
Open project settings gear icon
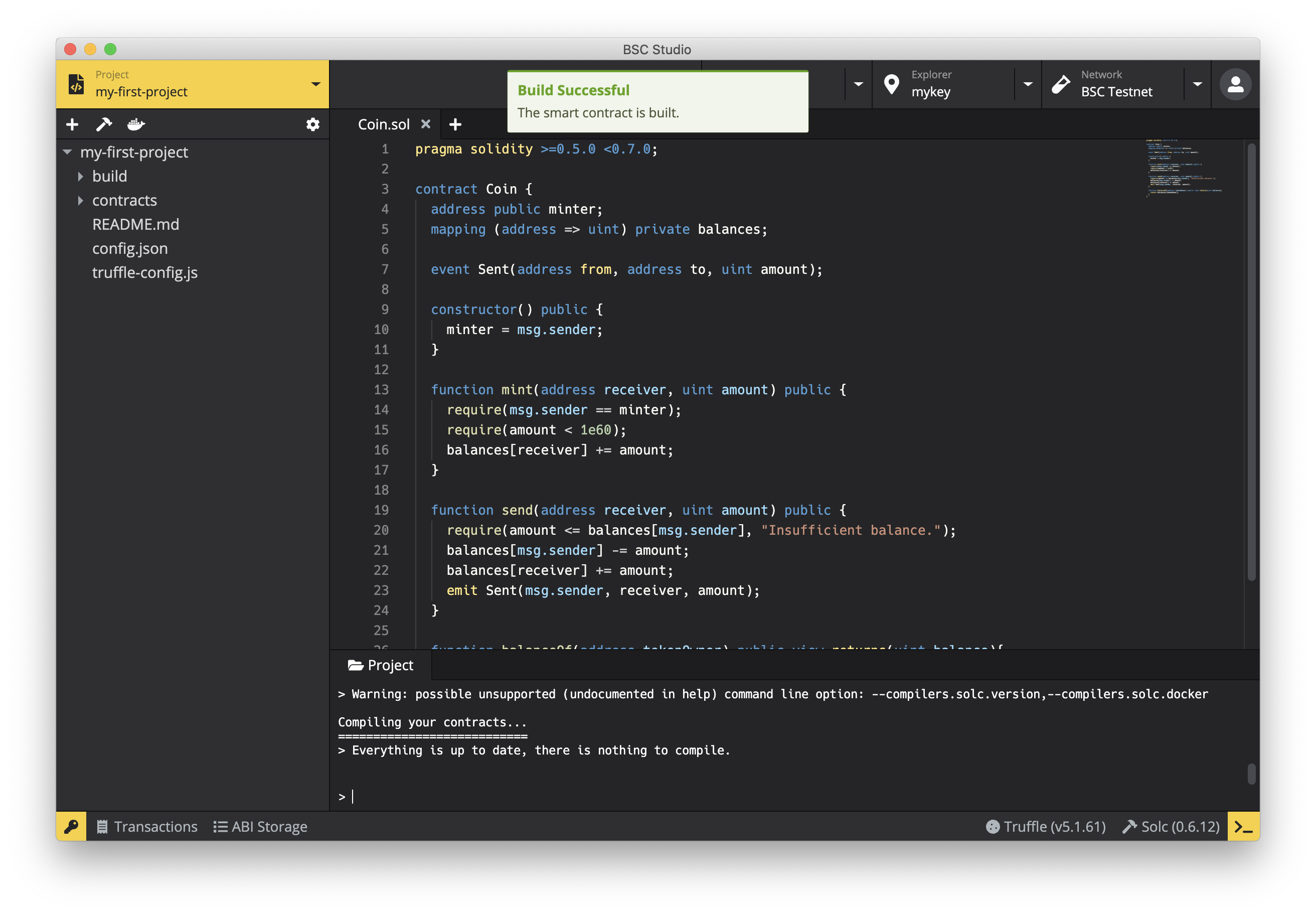tap(312, 124)
